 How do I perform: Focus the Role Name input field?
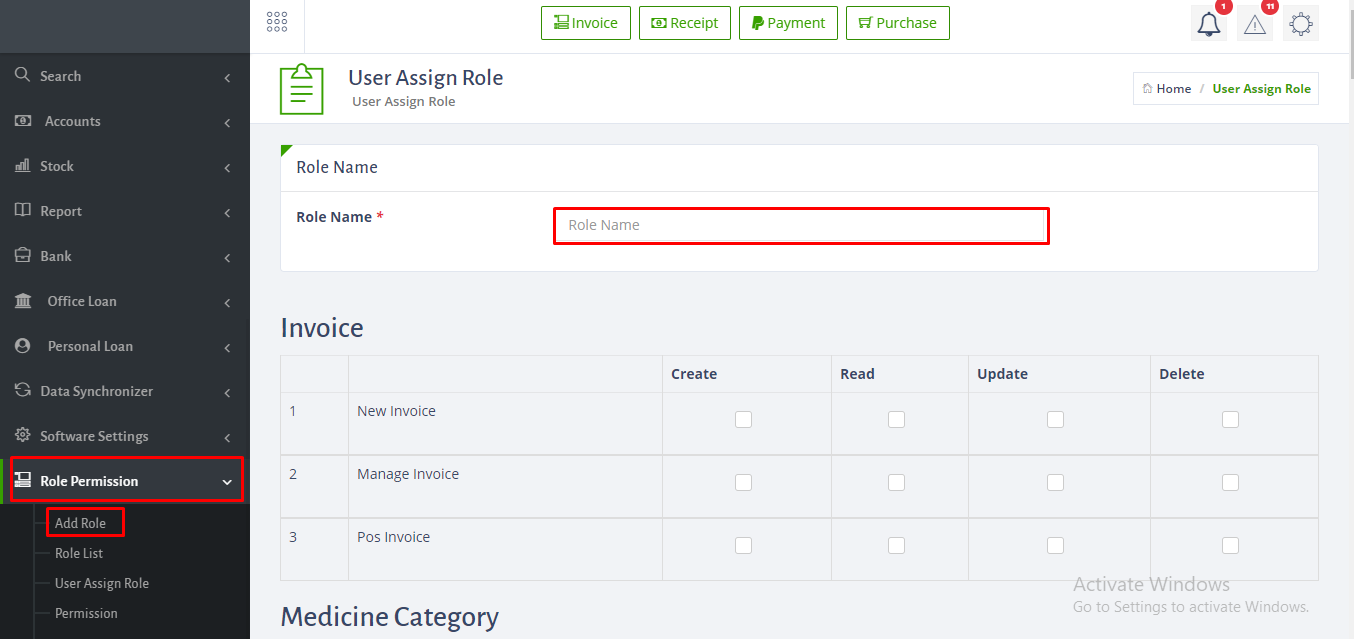pos(801,225)
